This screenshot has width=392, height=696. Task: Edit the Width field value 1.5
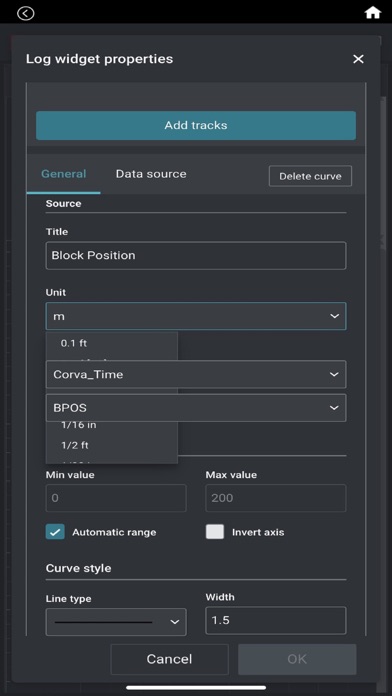tap(276, 620)
